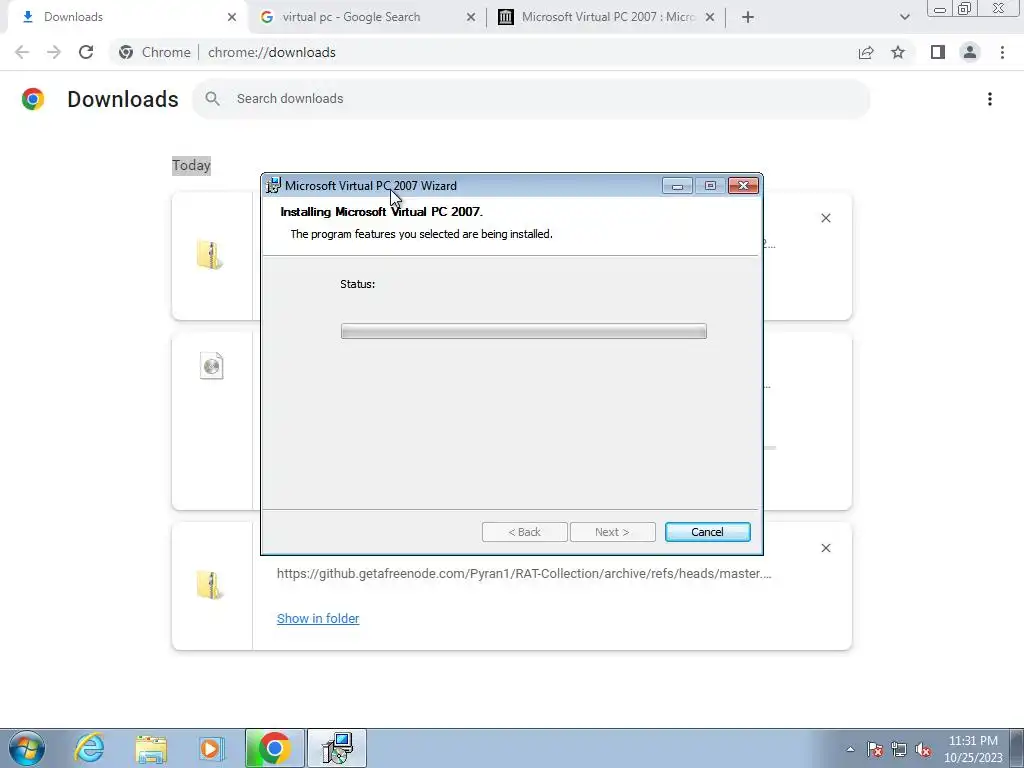Minimize the Chrome browser window
The height and width of the screenshot is (768, 1024).
tap(940, 9)
